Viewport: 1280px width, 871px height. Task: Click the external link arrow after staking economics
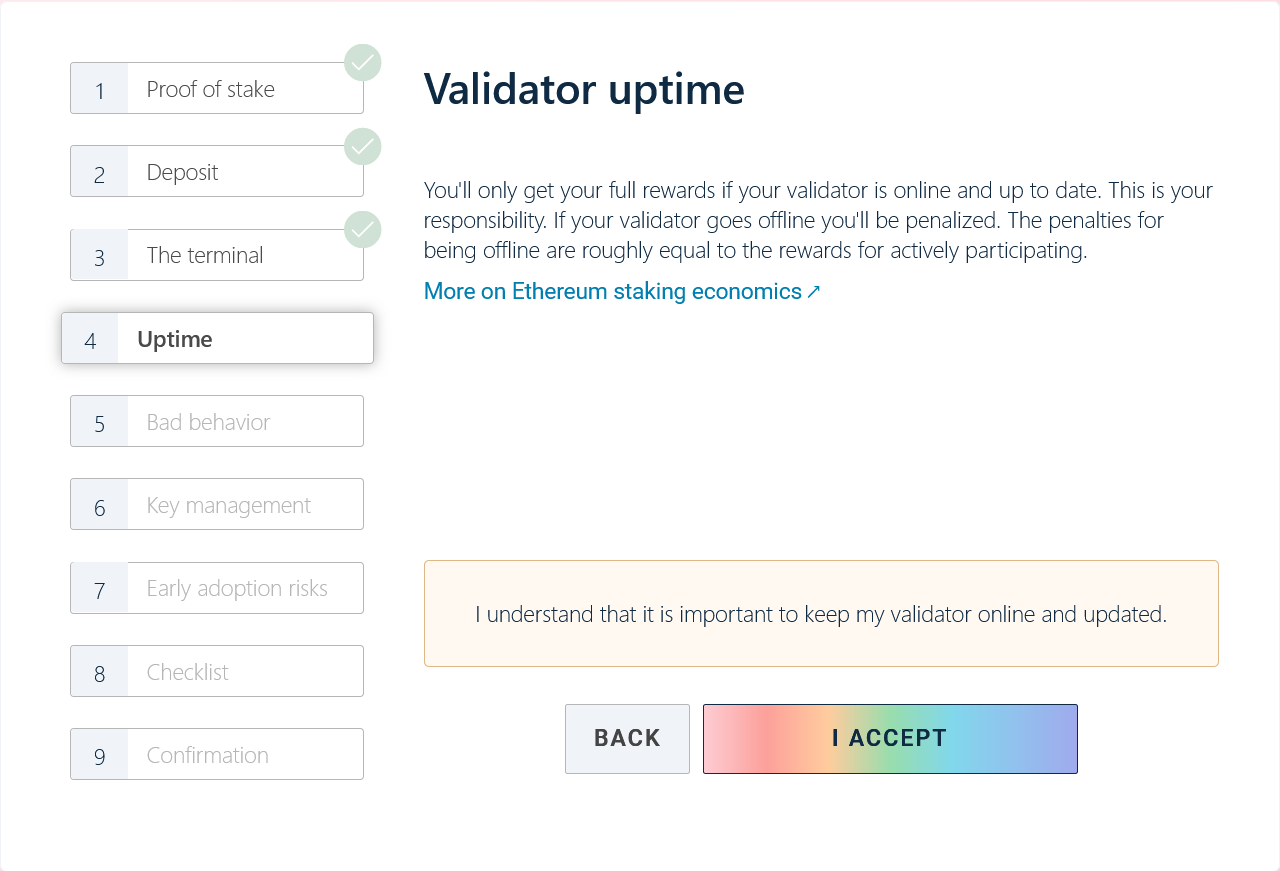coord(812,291)
